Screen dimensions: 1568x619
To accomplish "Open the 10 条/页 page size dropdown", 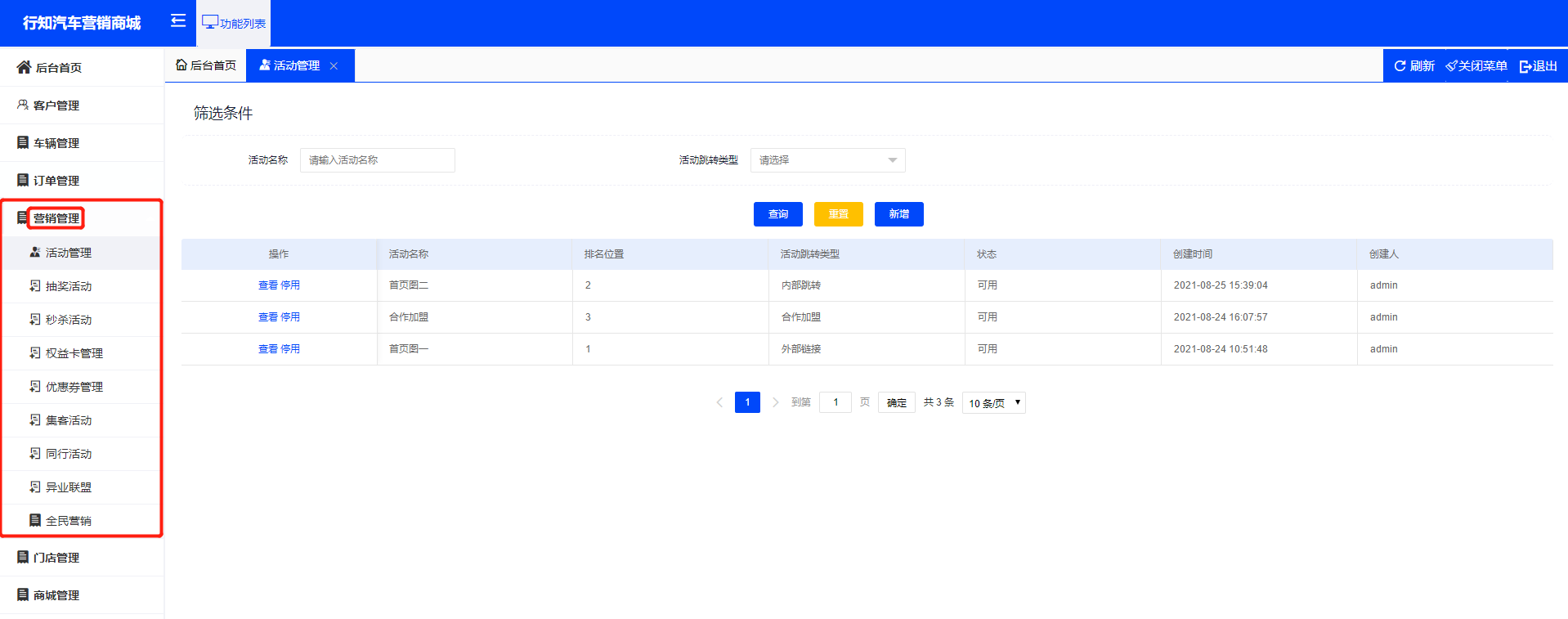I will coord(993,403).
